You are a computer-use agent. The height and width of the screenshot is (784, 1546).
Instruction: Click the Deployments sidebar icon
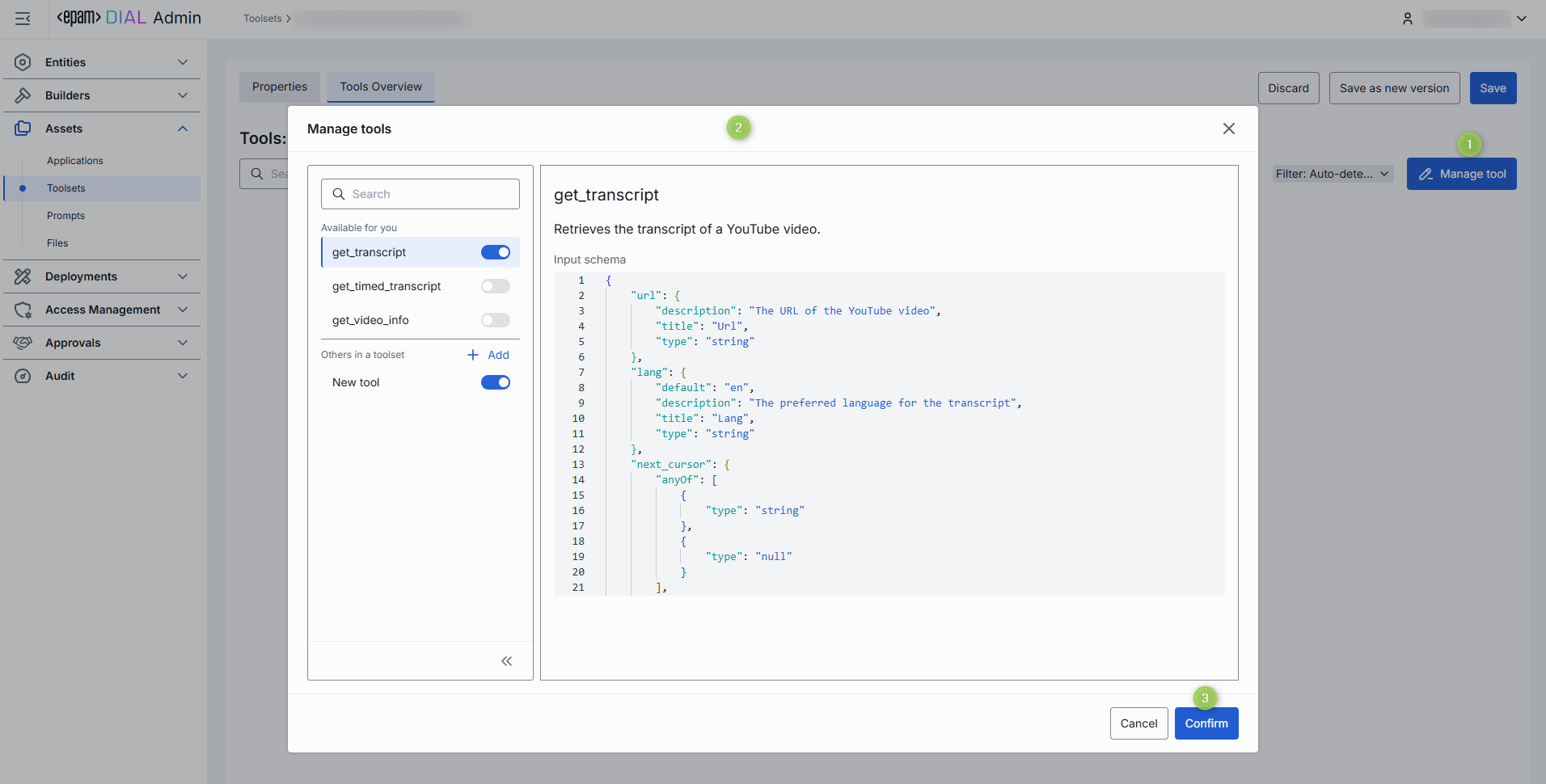click(x=23, y=276)
